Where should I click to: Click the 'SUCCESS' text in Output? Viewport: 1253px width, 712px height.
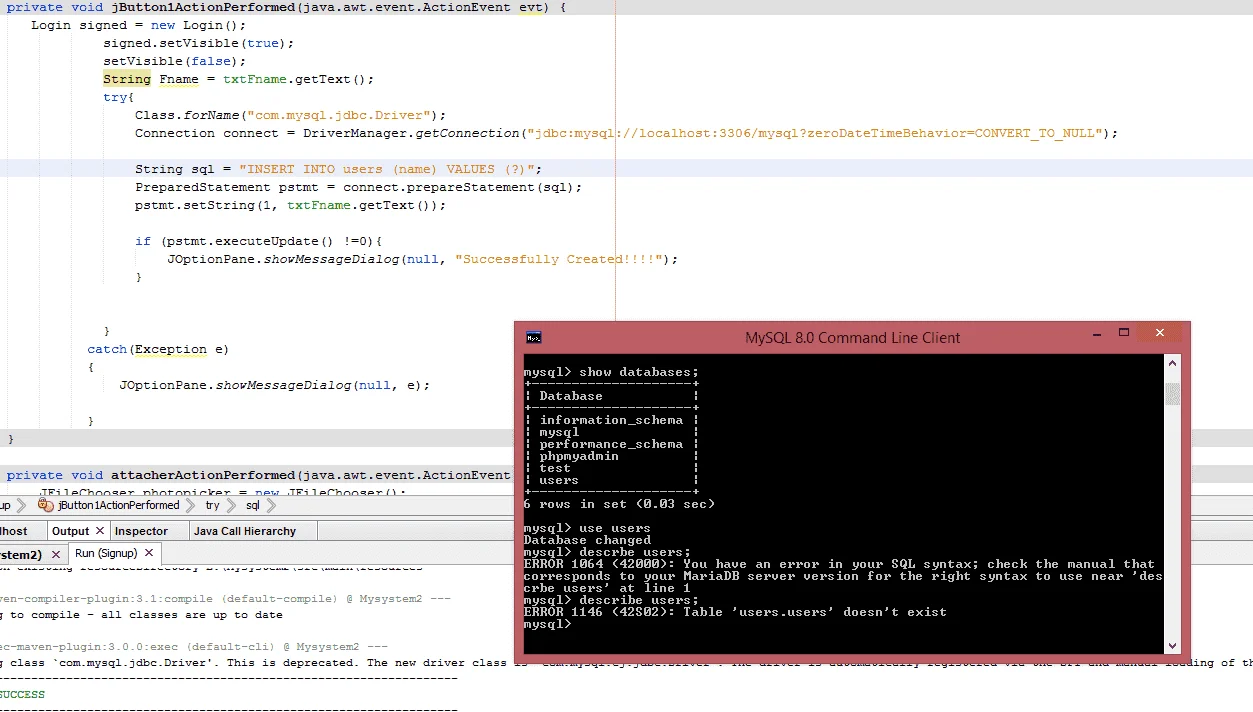click(x=22, y=694)
